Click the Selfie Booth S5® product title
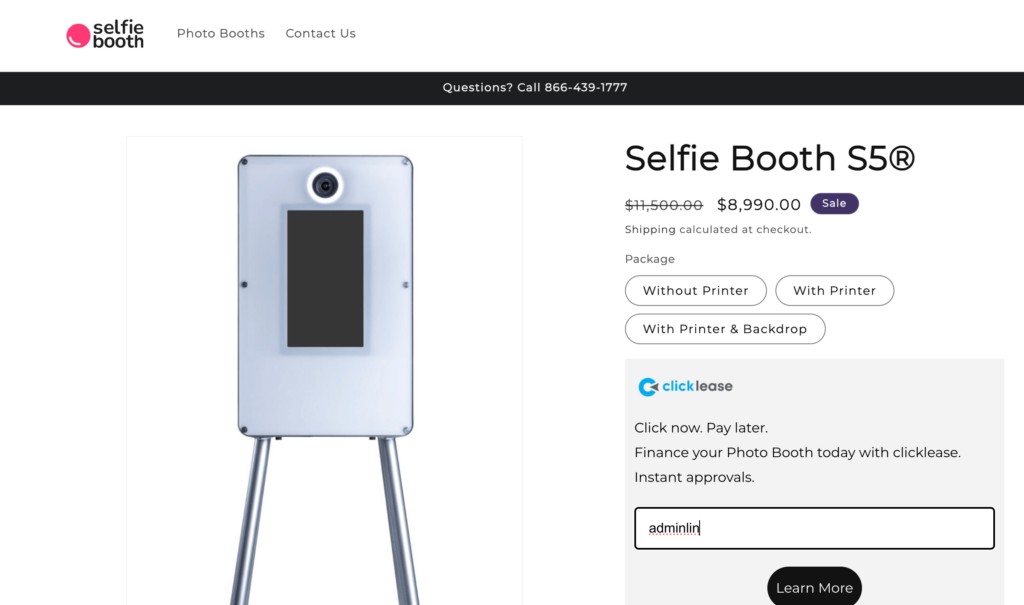This screenshot has width=1024, height=605. point(770,158)
